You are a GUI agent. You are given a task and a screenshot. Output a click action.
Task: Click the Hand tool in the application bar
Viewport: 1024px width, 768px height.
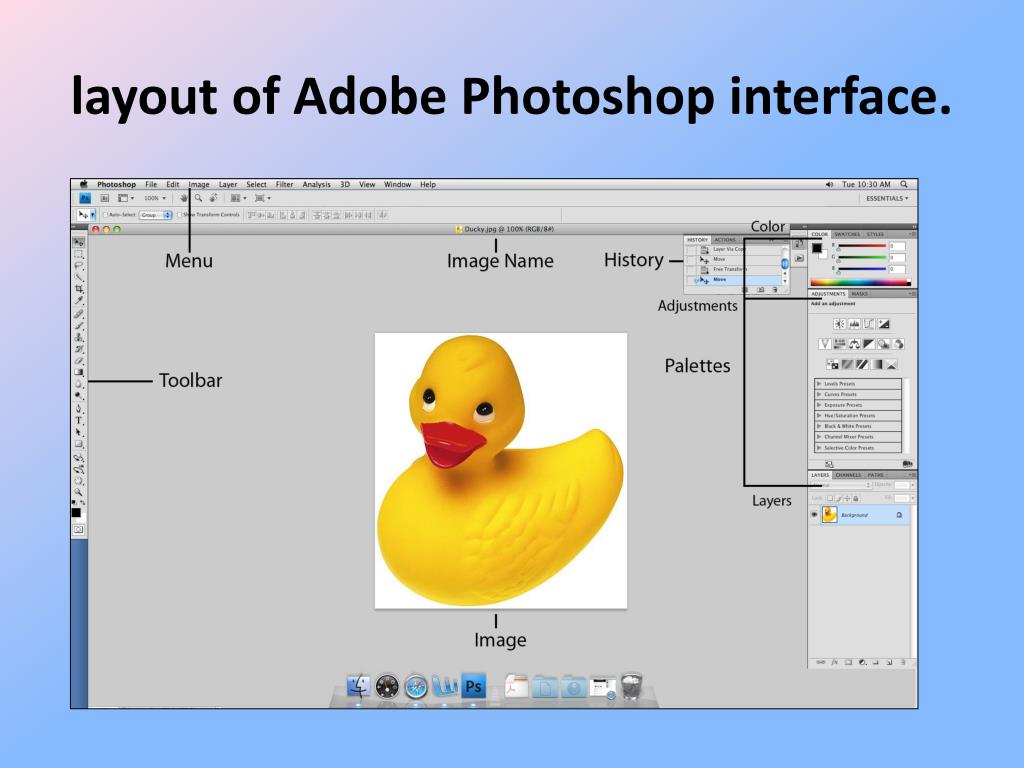pos(184,198)
